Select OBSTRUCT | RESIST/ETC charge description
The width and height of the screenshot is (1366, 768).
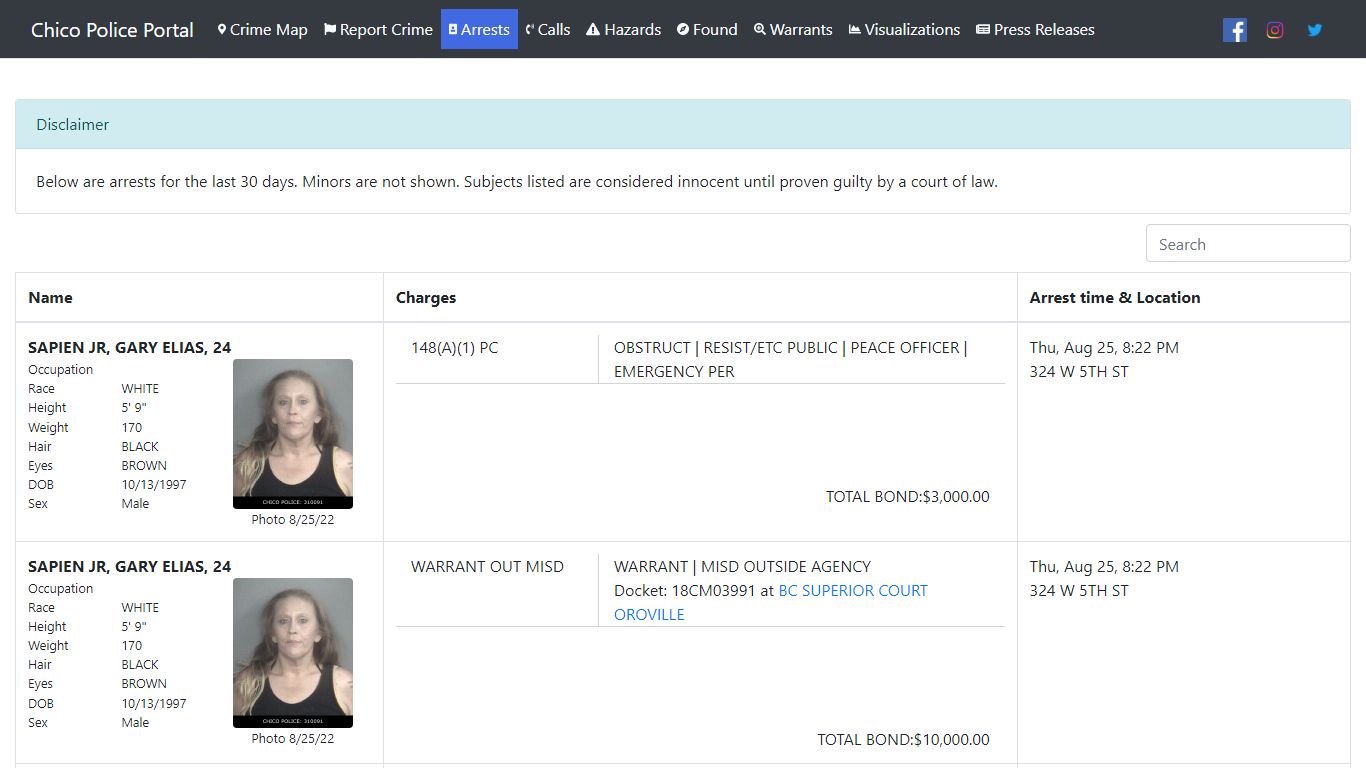[x=791, y=359]
